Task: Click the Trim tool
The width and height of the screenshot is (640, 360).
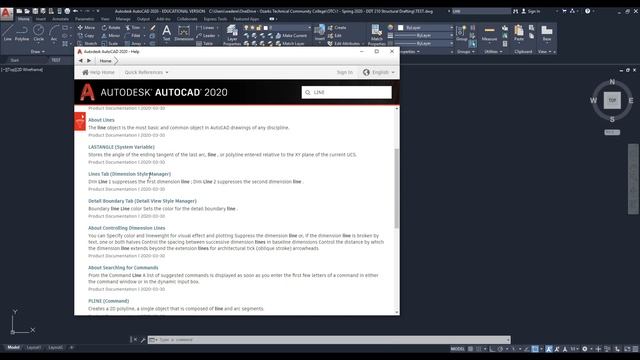Action: tap(133, 27)
